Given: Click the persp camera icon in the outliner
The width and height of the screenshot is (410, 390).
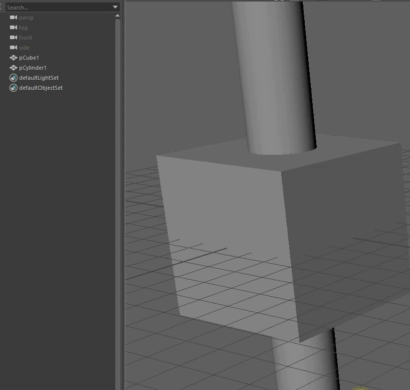Looking at the screenshot, I should tap(13, 17).
